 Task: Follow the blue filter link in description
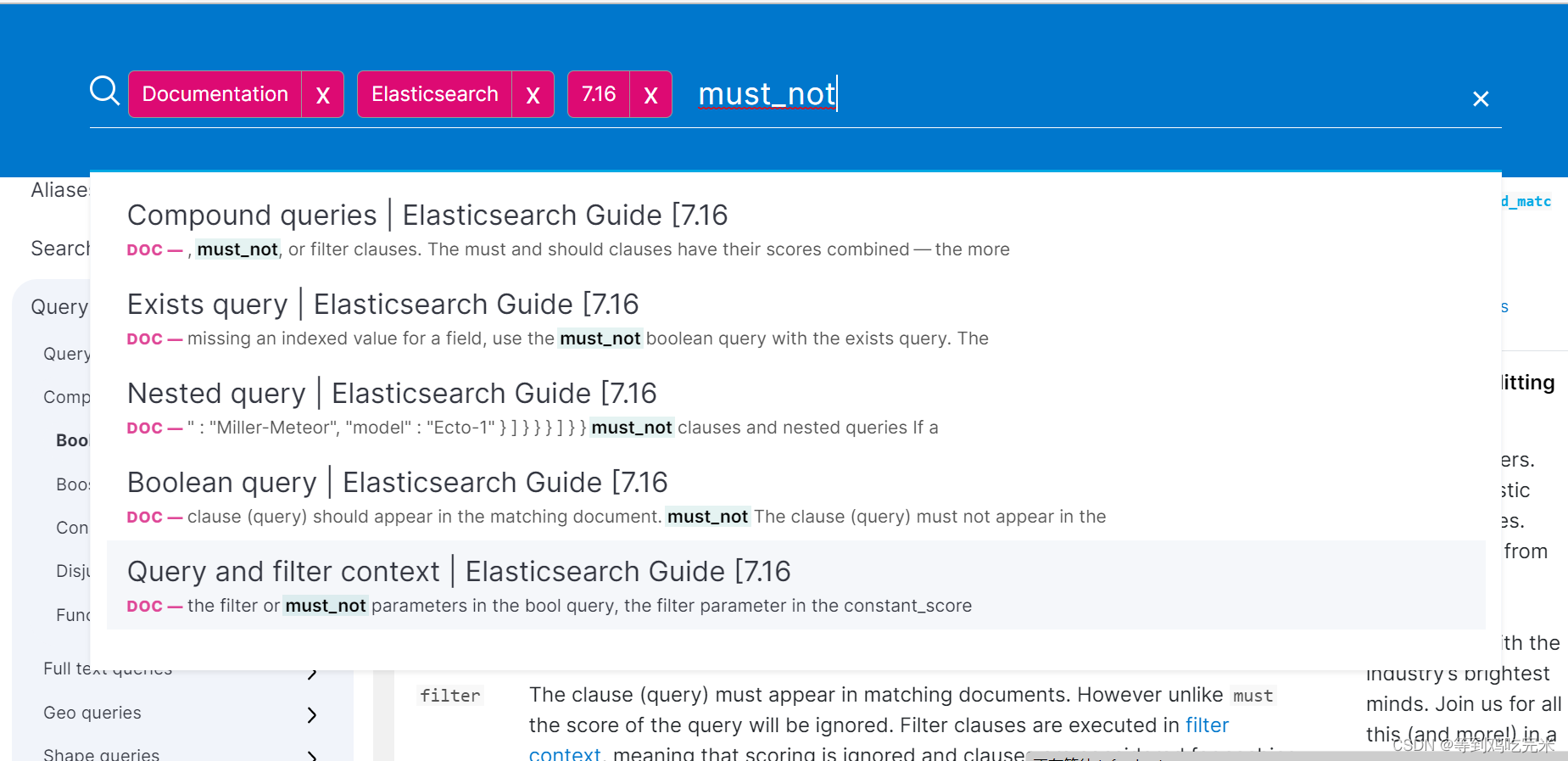click(1207, 725)
